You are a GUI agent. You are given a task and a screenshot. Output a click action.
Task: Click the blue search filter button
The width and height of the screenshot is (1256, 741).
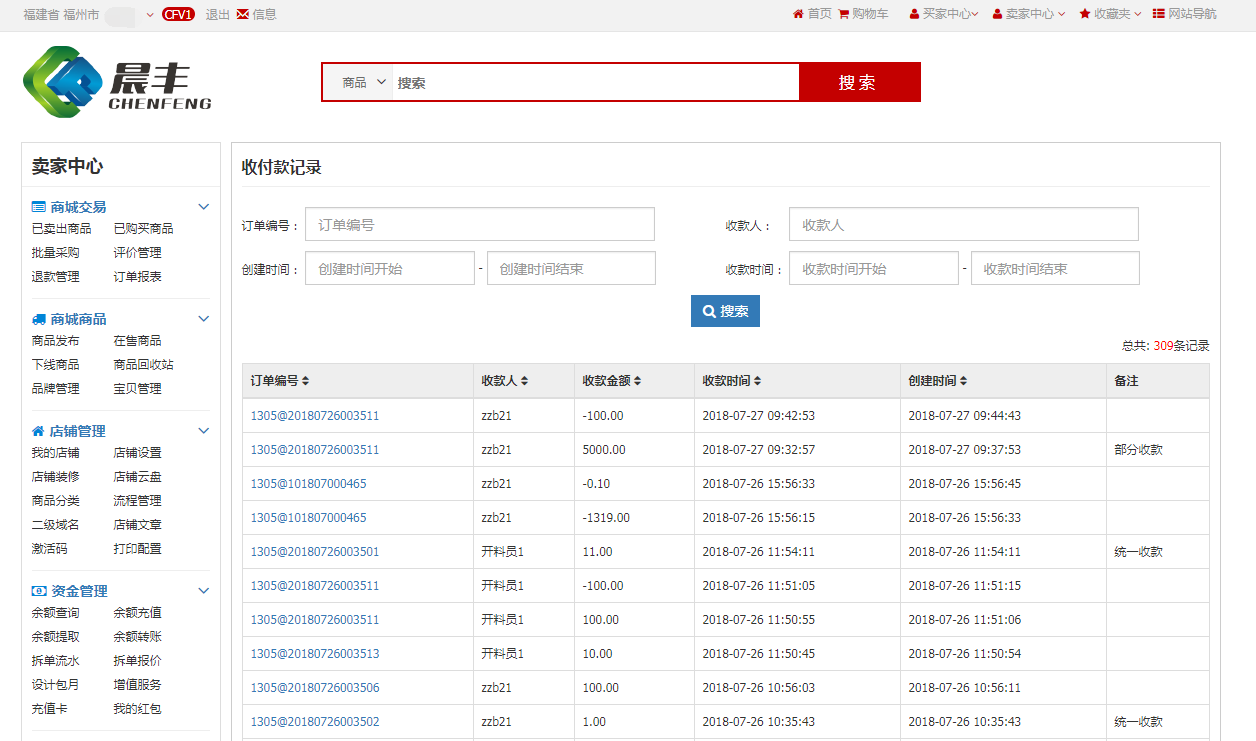[x=725, y=311]
